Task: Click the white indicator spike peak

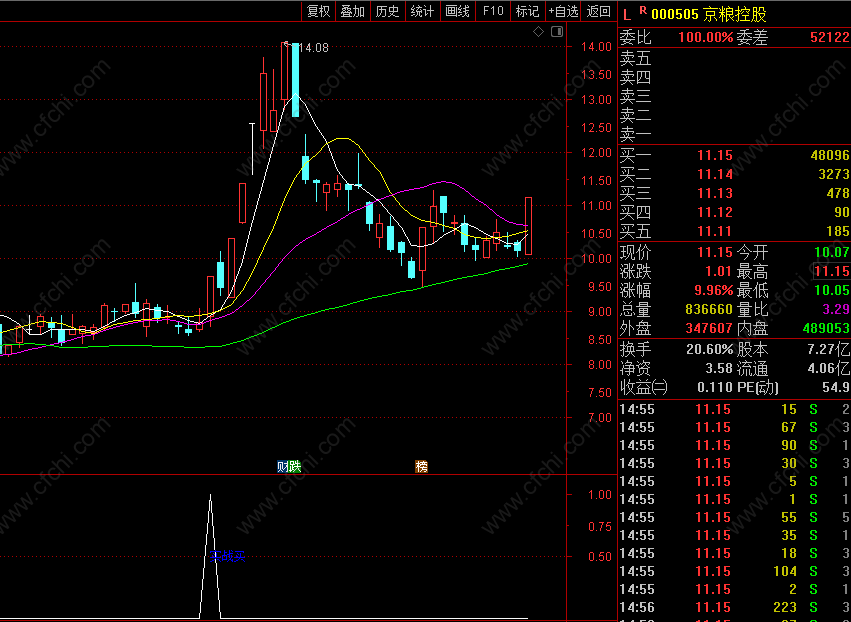Action: (211, 496)
